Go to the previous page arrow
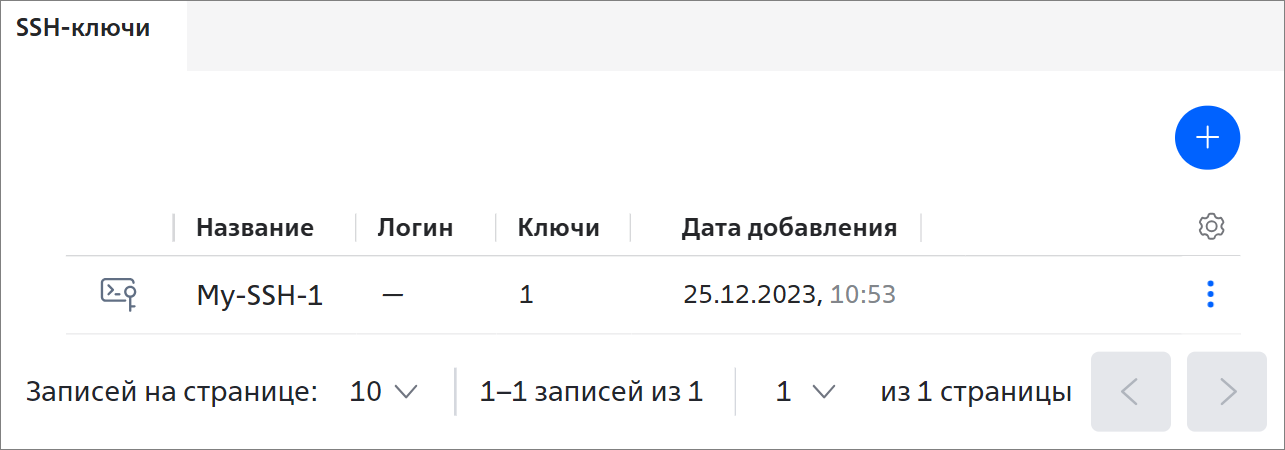Viewport: 1285px width, 450px height. [x=1131, y=391]
